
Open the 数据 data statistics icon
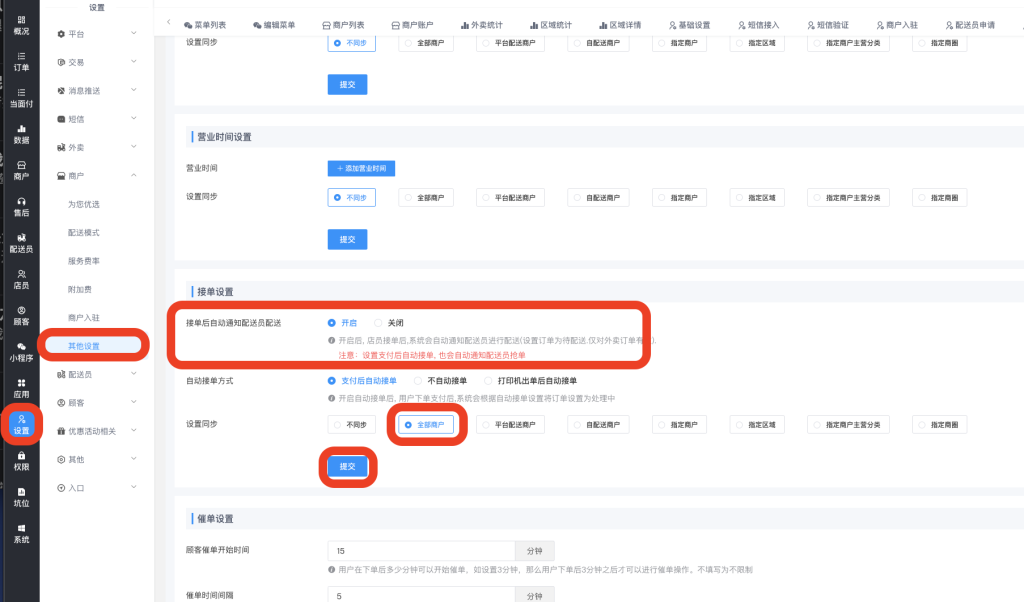[21, 133]
